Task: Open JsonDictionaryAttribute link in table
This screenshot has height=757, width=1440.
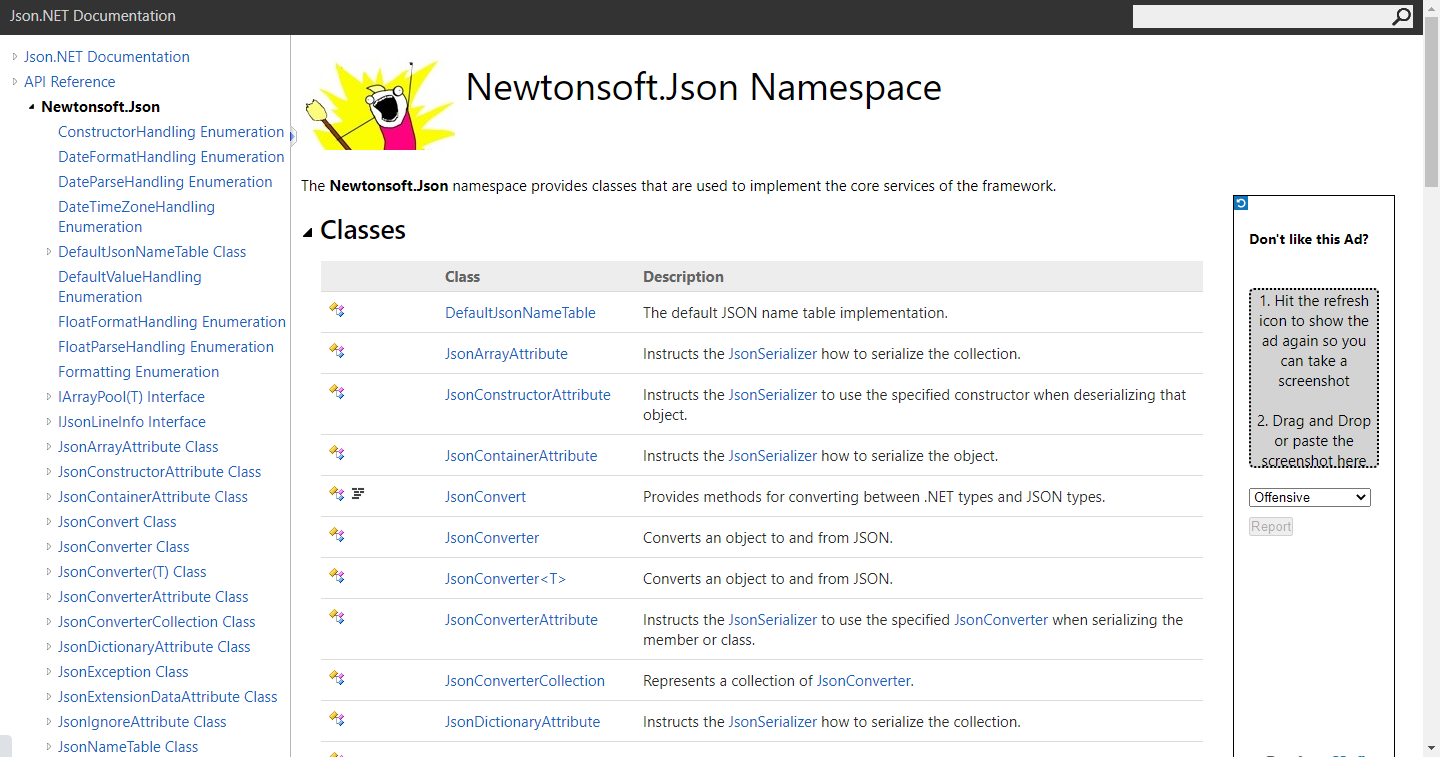Action: (x=523, y=722)
